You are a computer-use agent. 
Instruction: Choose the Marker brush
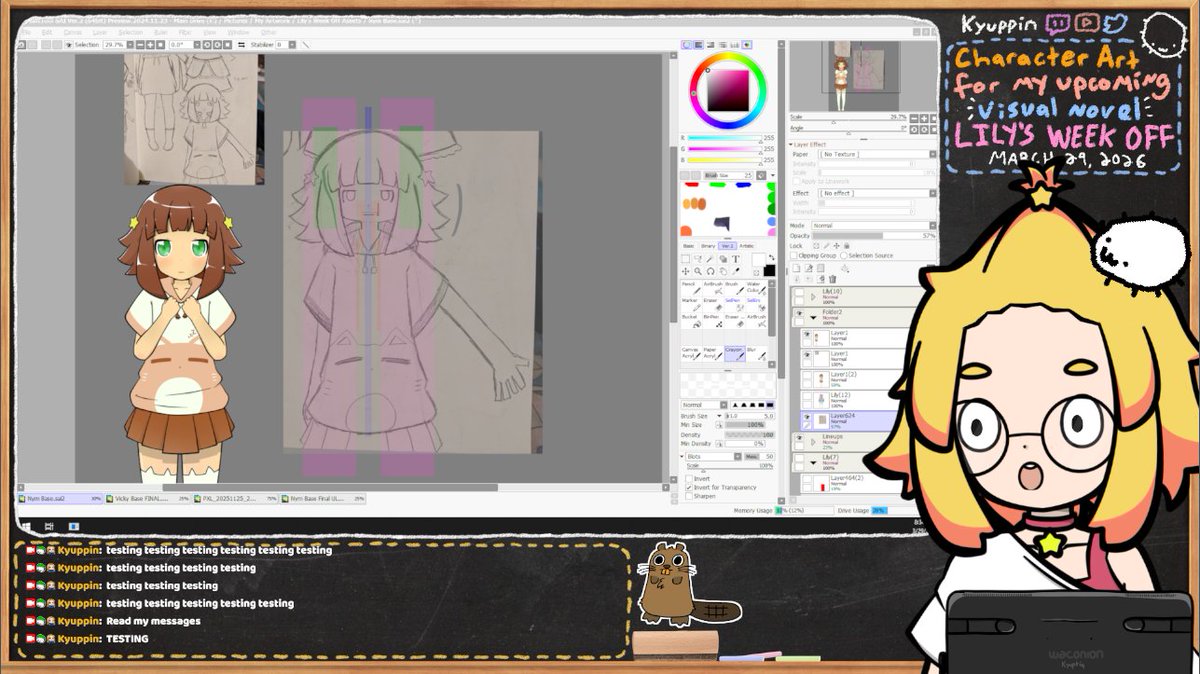691,305
